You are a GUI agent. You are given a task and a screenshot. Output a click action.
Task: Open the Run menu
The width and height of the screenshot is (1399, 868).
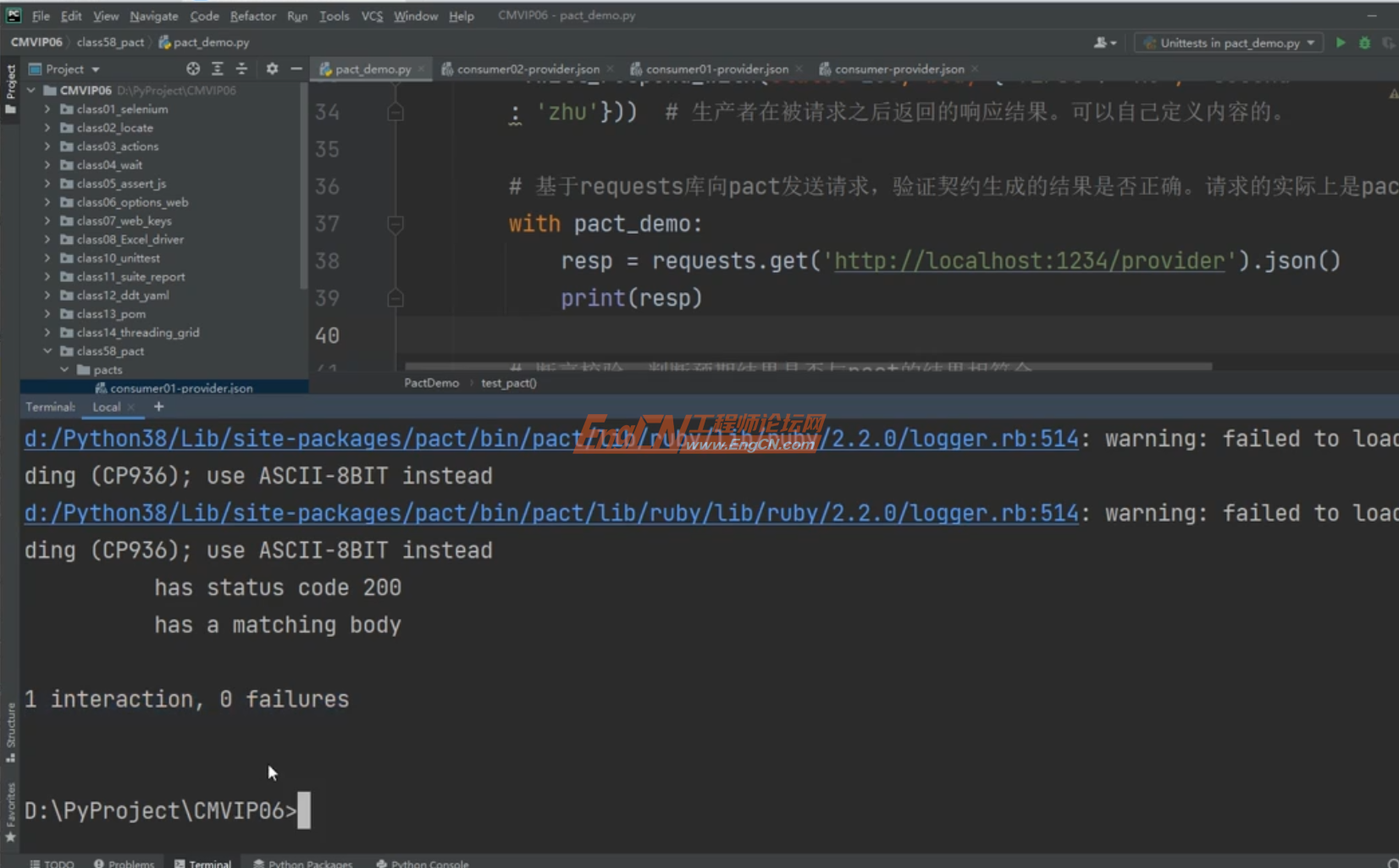point(296,15)
